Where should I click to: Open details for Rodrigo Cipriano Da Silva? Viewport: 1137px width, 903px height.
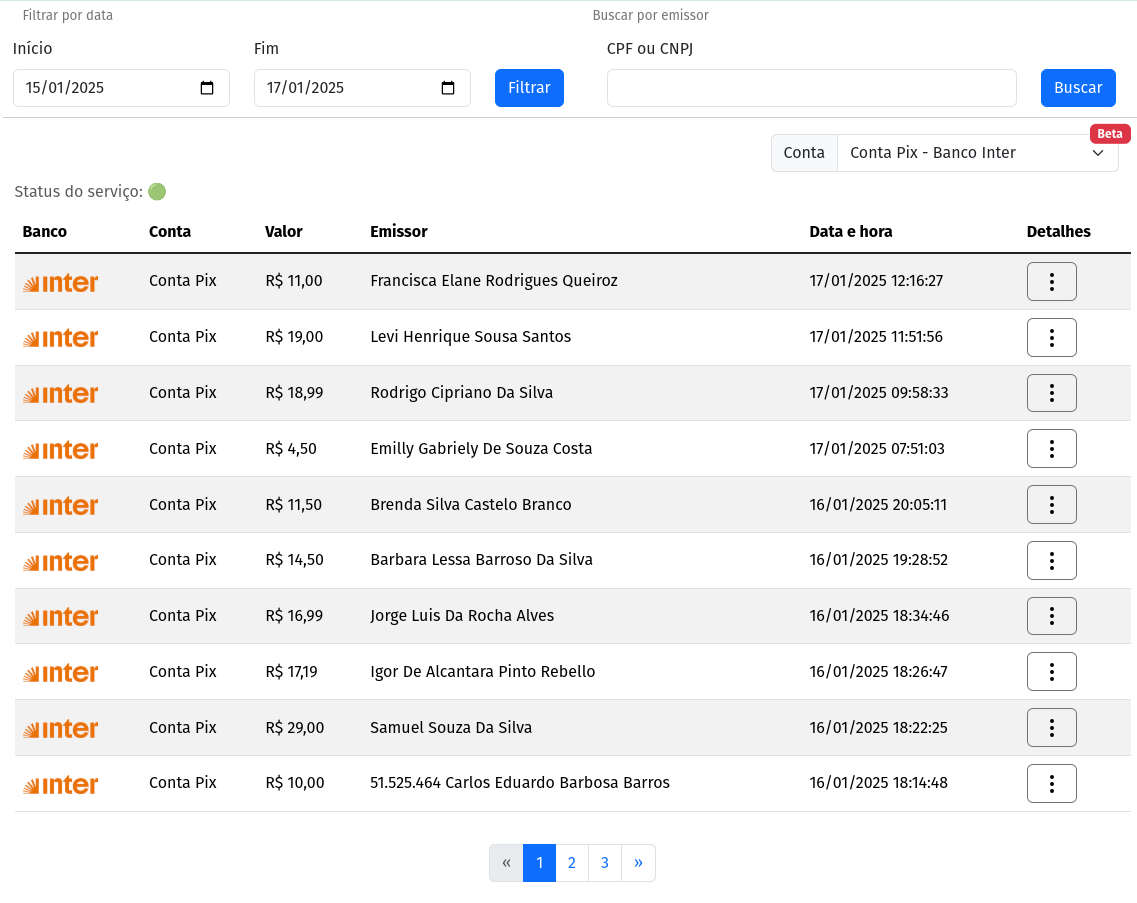click(1051, 393)
